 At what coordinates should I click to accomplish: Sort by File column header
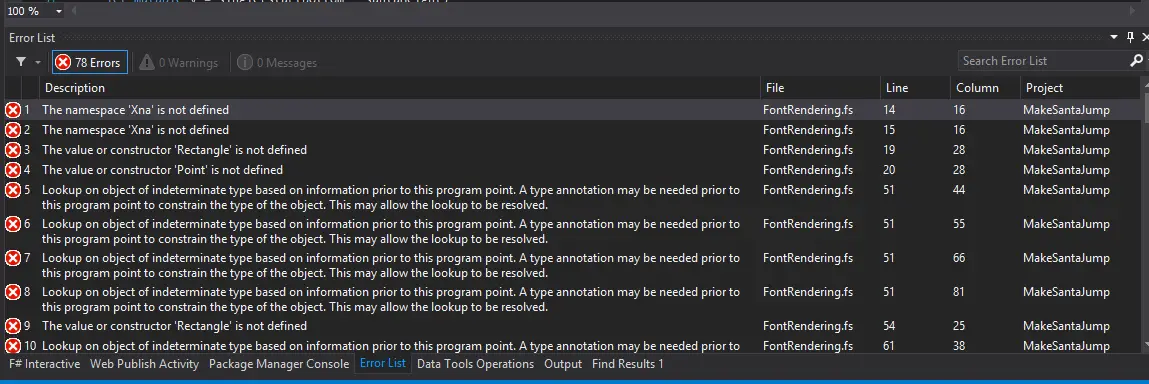click(x=819, y=88)
